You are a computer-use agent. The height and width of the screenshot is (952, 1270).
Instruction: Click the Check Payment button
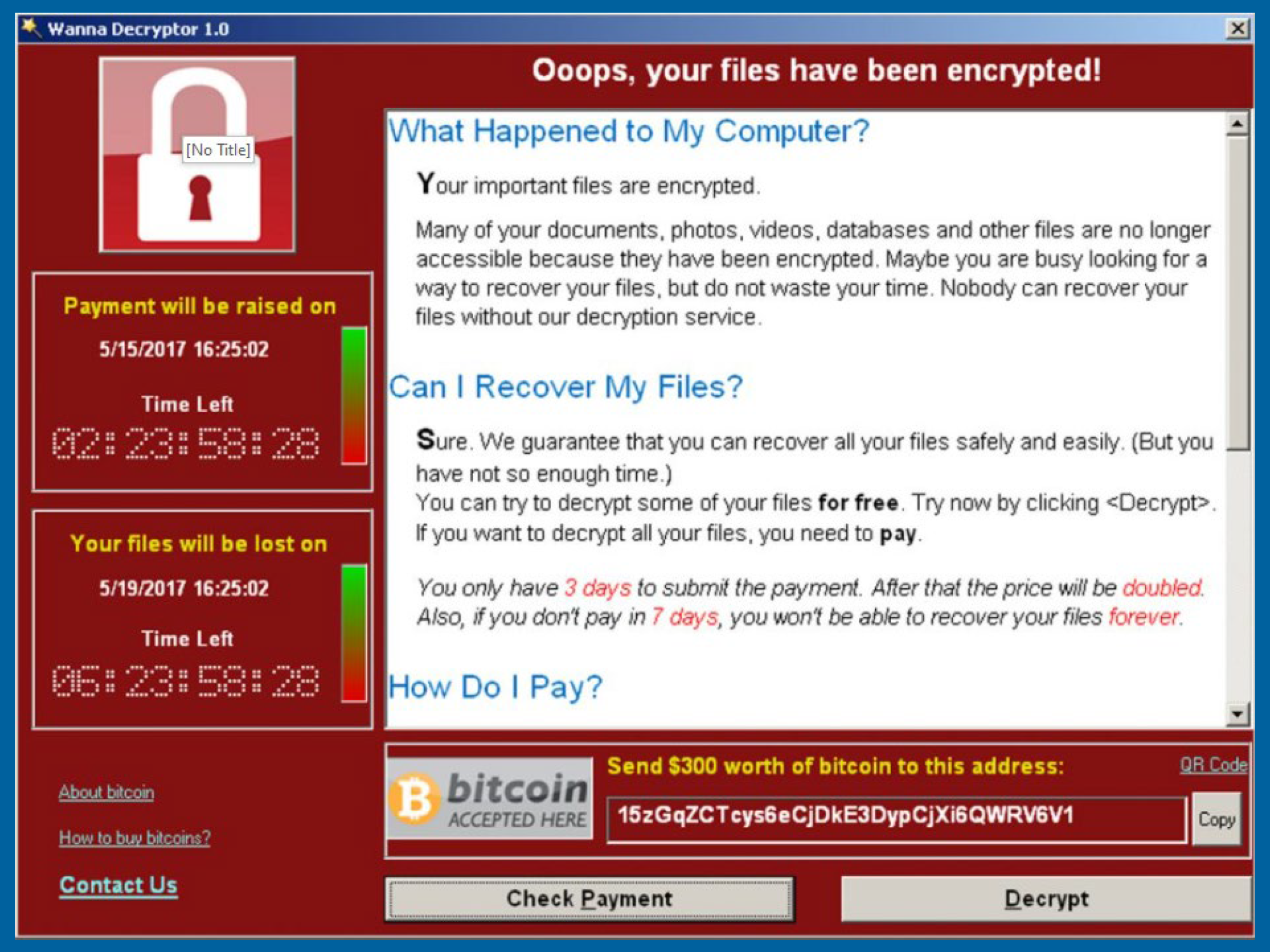pyautogui.click(x=590, y=899)
